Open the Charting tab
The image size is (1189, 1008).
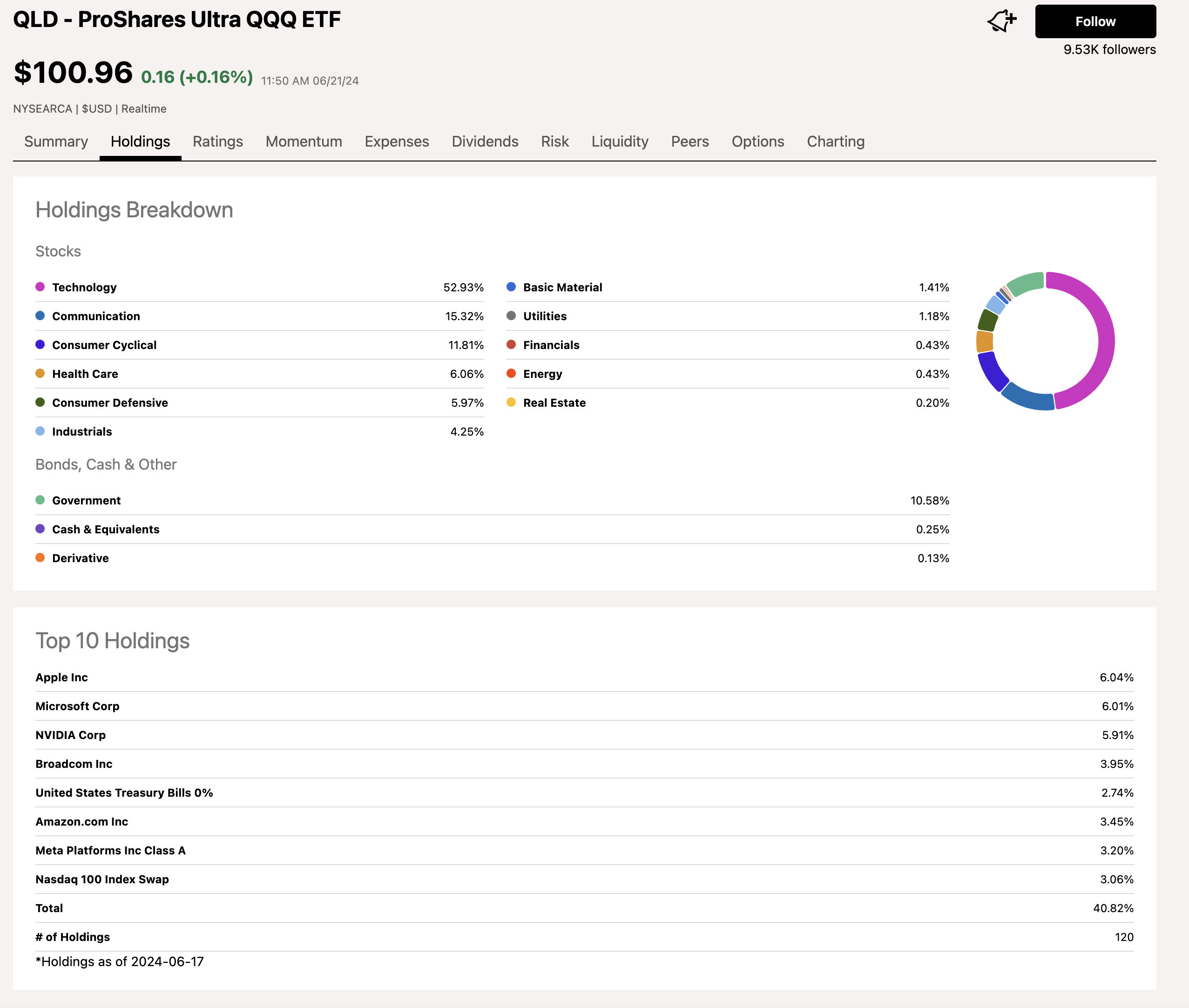(x=835, y=142)
